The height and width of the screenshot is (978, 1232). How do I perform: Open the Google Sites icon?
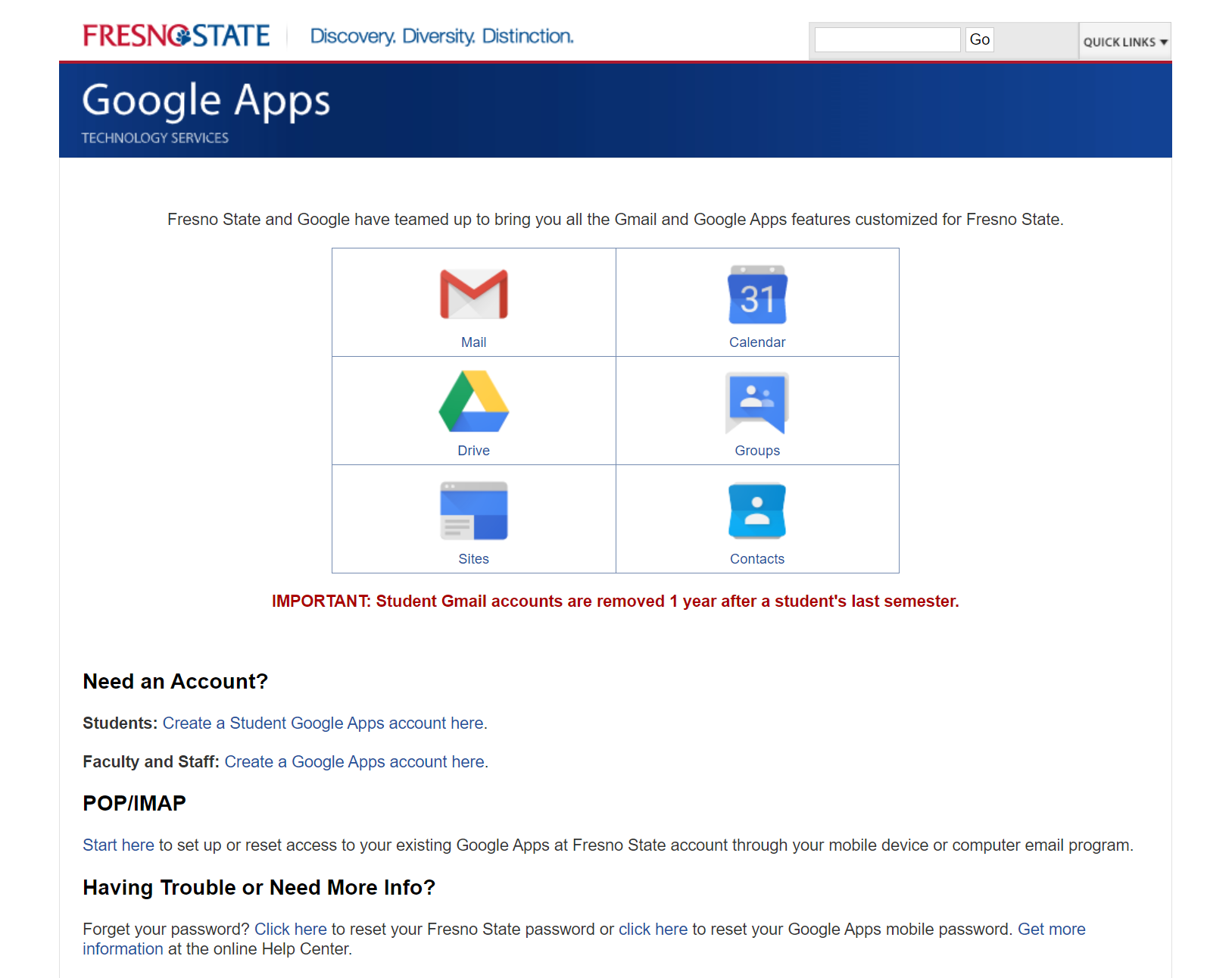[474, 511]
